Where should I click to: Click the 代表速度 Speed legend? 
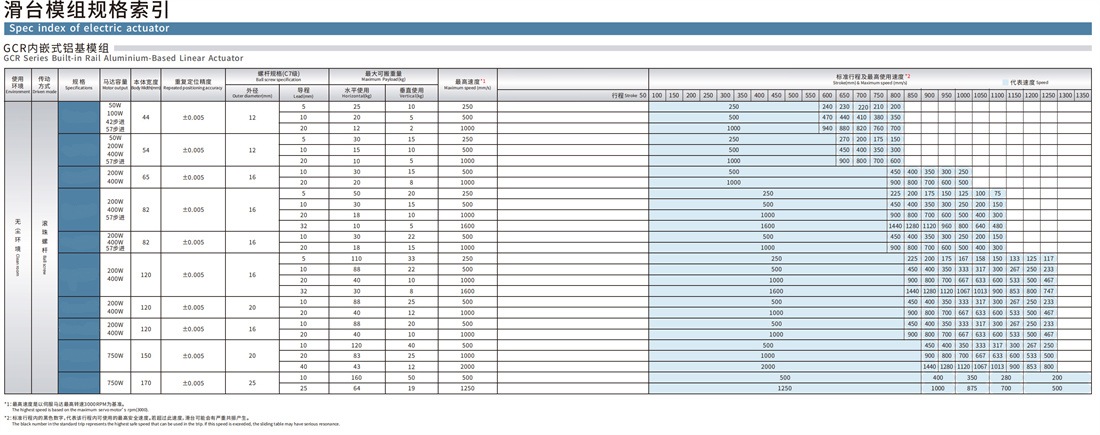[1026, 82]
